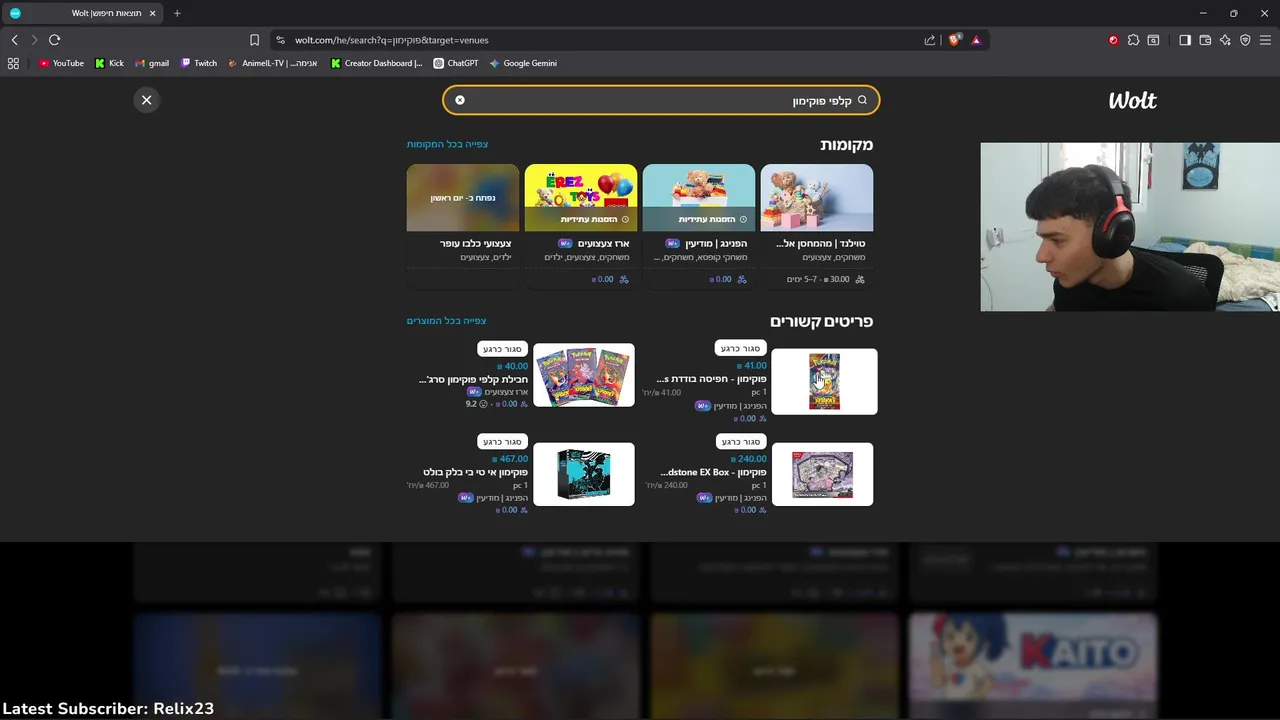Open the red recording extension icon
Image resolution: width=1280 pixels, height=720 pixels.
click(x=1113, y=40)
